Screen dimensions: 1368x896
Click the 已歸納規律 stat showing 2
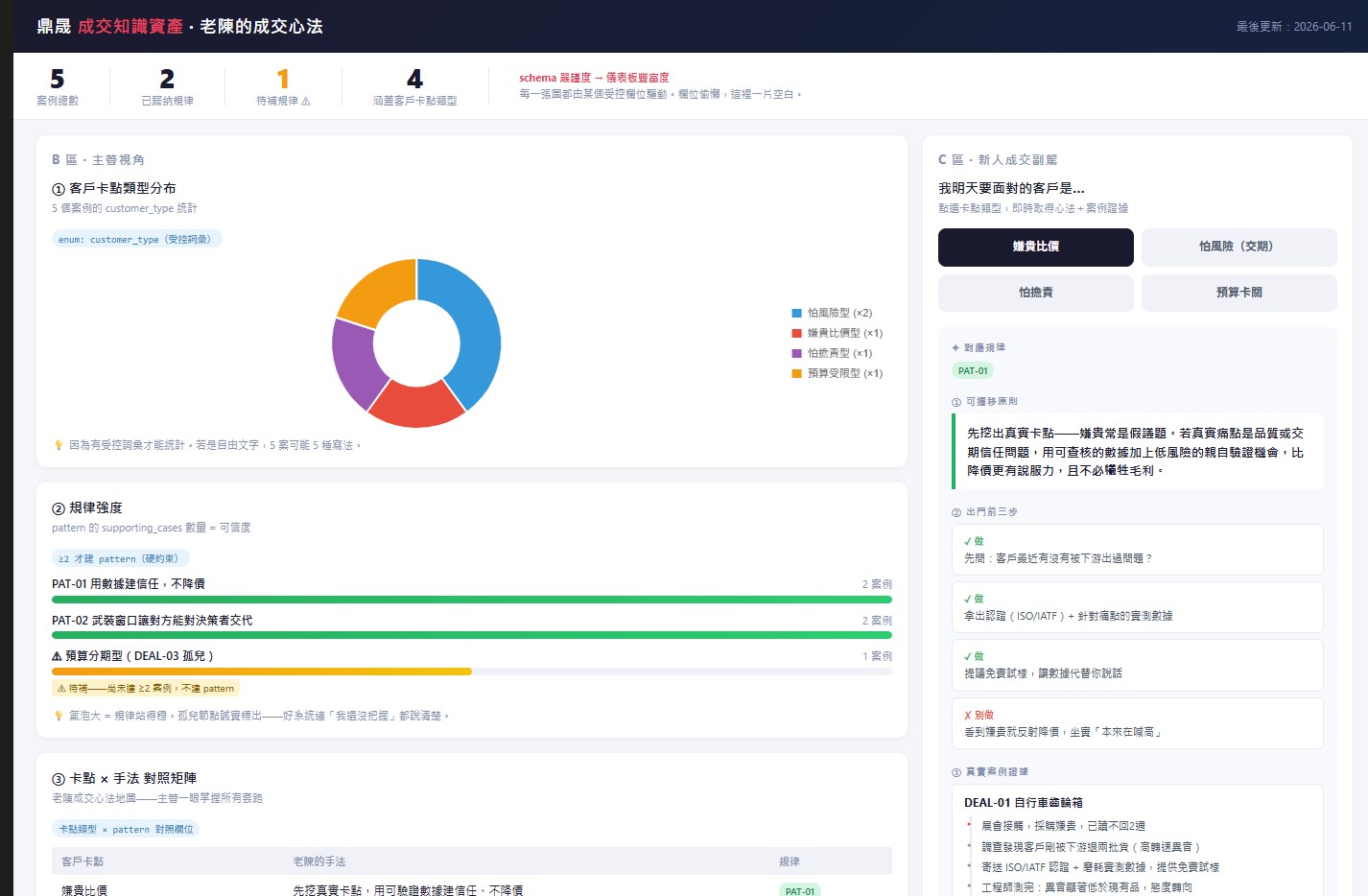(x=167, y=85)
